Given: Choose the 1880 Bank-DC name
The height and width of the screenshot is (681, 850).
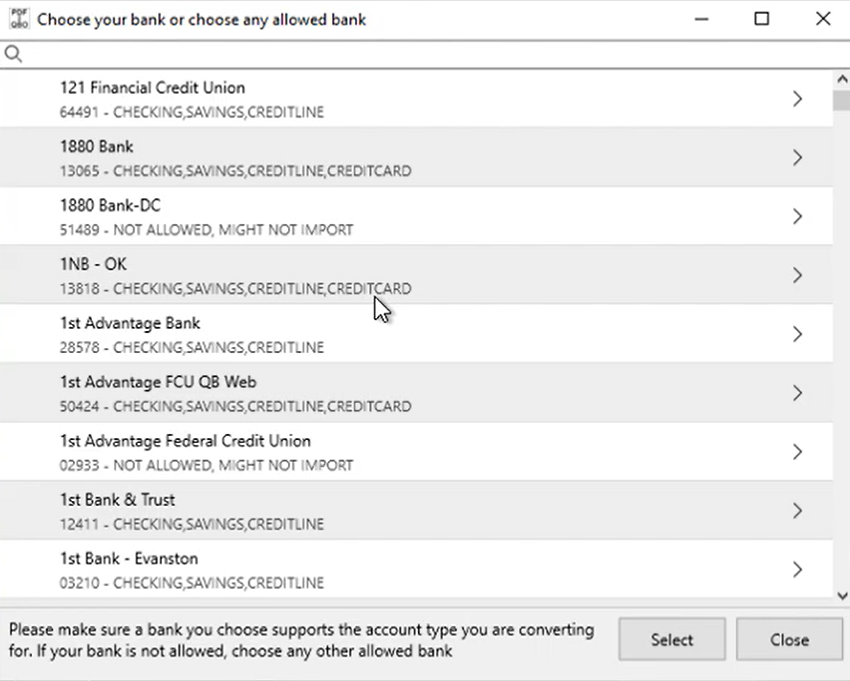Looking at the screenshot, I should [110, 205].
